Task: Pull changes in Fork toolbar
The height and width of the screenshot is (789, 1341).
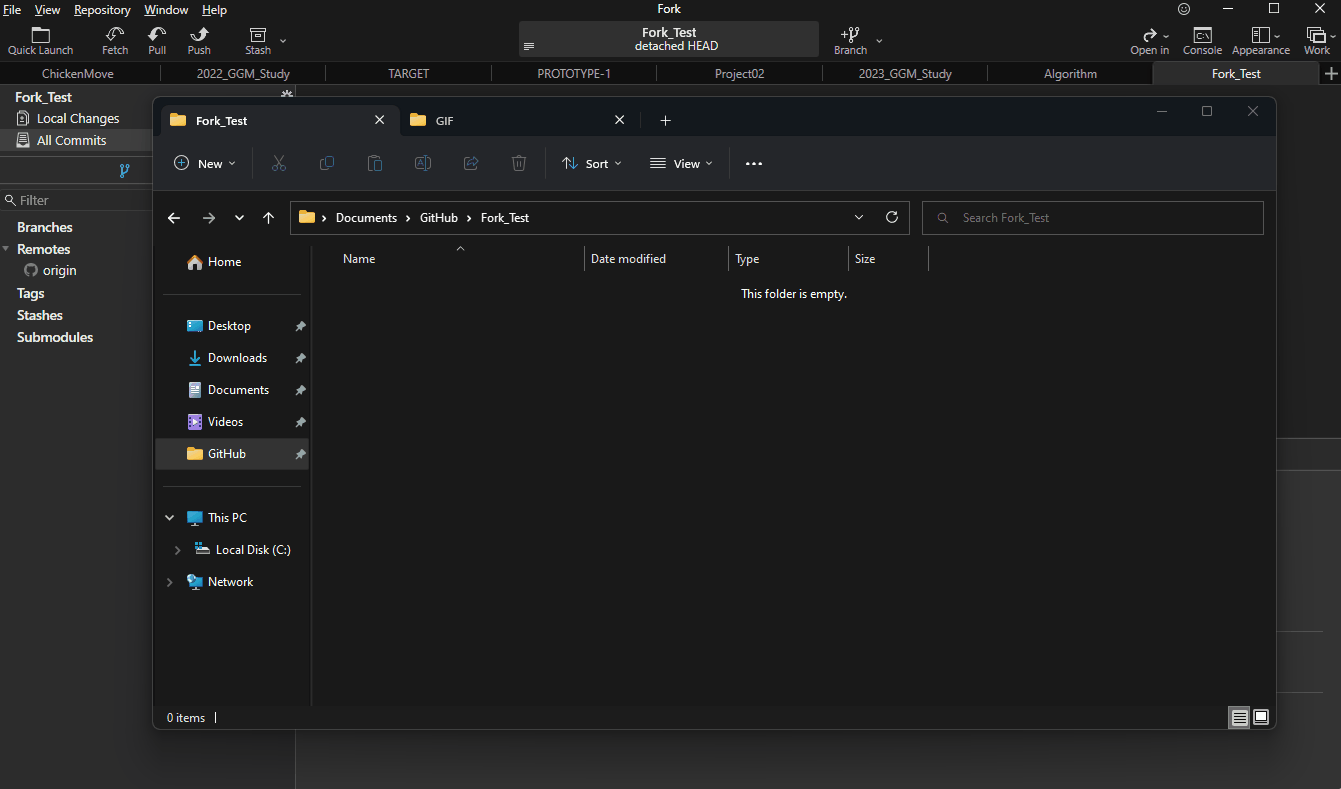Action: [157, 41]
